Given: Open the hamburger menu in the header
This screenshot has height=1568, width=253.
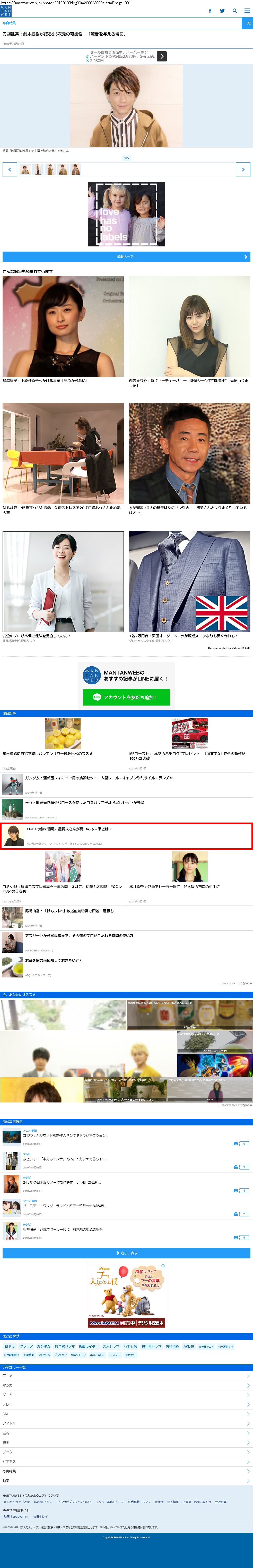Looking at the screenshot, I should 246,11.
